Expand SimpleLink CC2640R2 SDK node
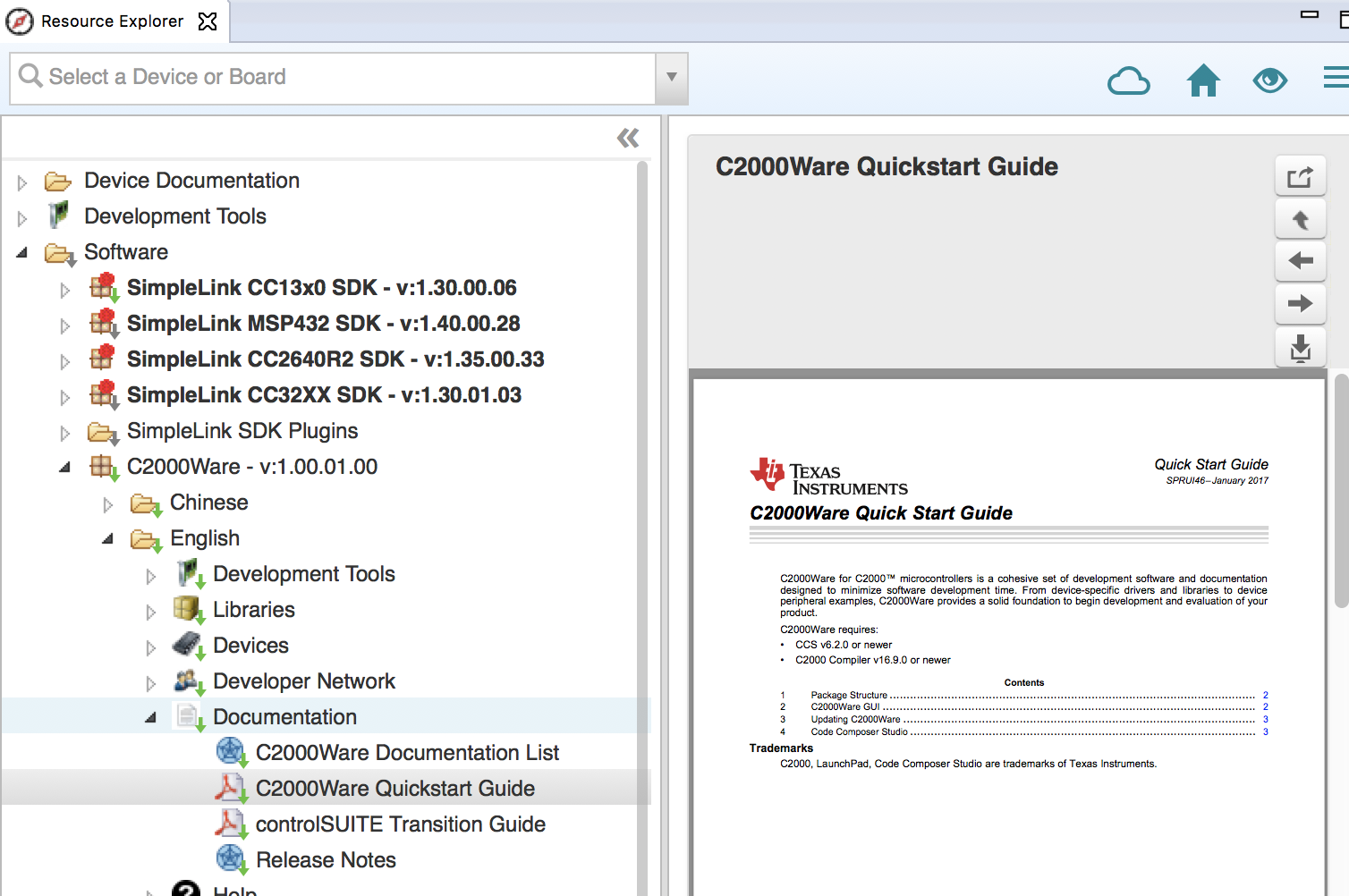Image resolution: width=1349 pixels, height=896 pixels. point(64,361)
